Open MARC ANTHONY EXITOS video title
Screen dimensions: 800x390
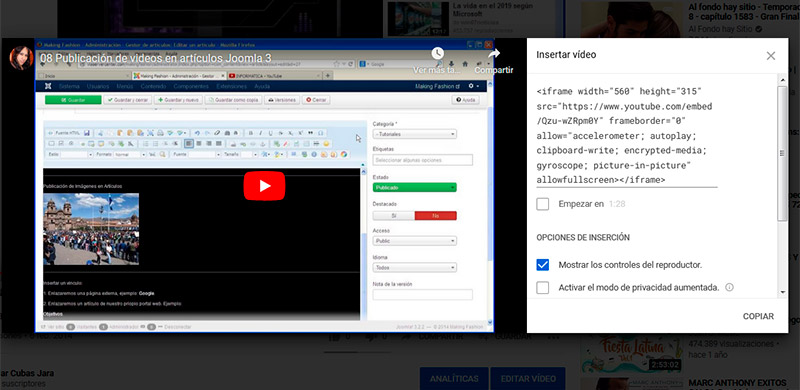(x=738, y=382)
